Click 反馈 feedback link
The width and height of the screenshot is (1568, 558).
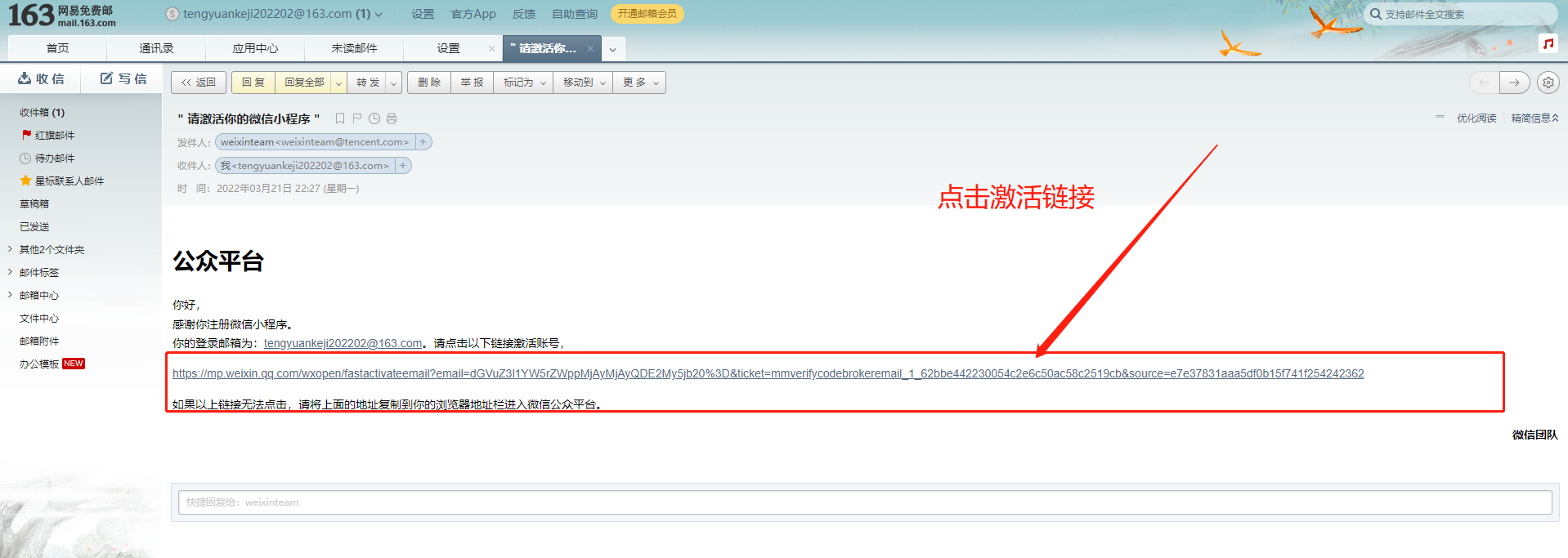tap(524, 14)
